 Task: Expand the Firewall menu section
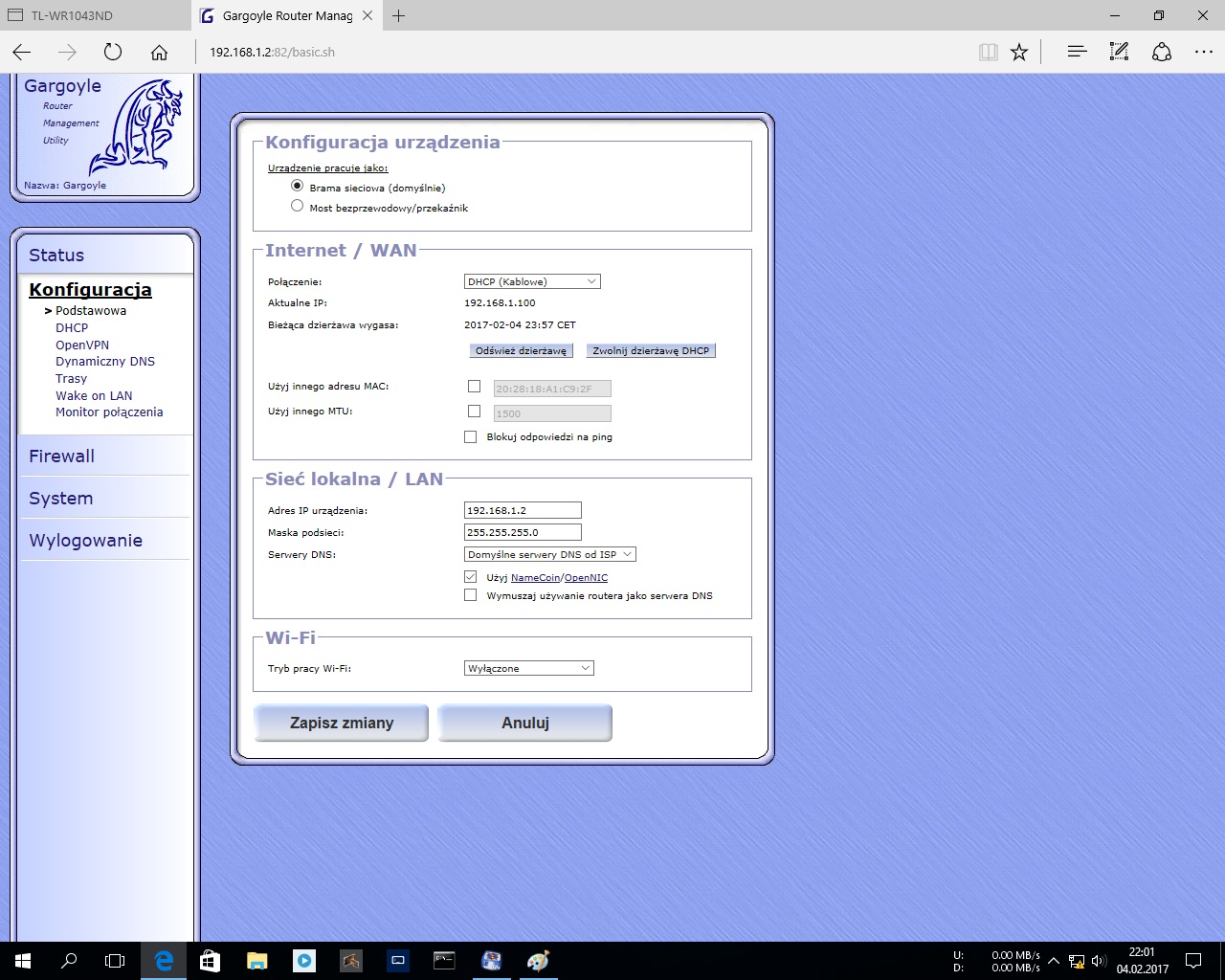[x=61, y=457]
